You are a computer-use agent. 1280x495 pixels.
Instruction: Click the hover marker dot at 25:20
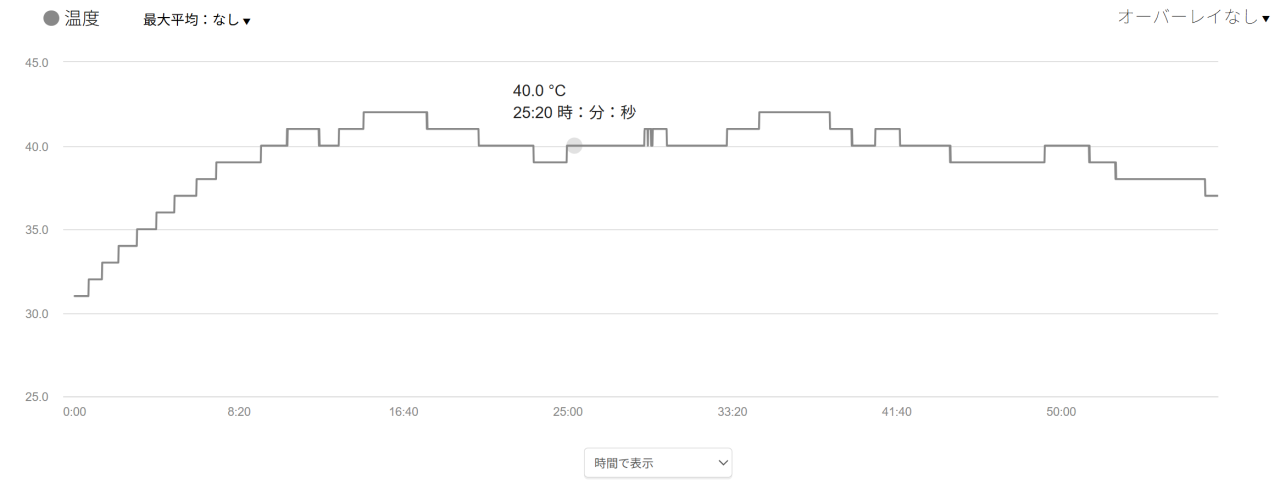(x=574, y=146)
